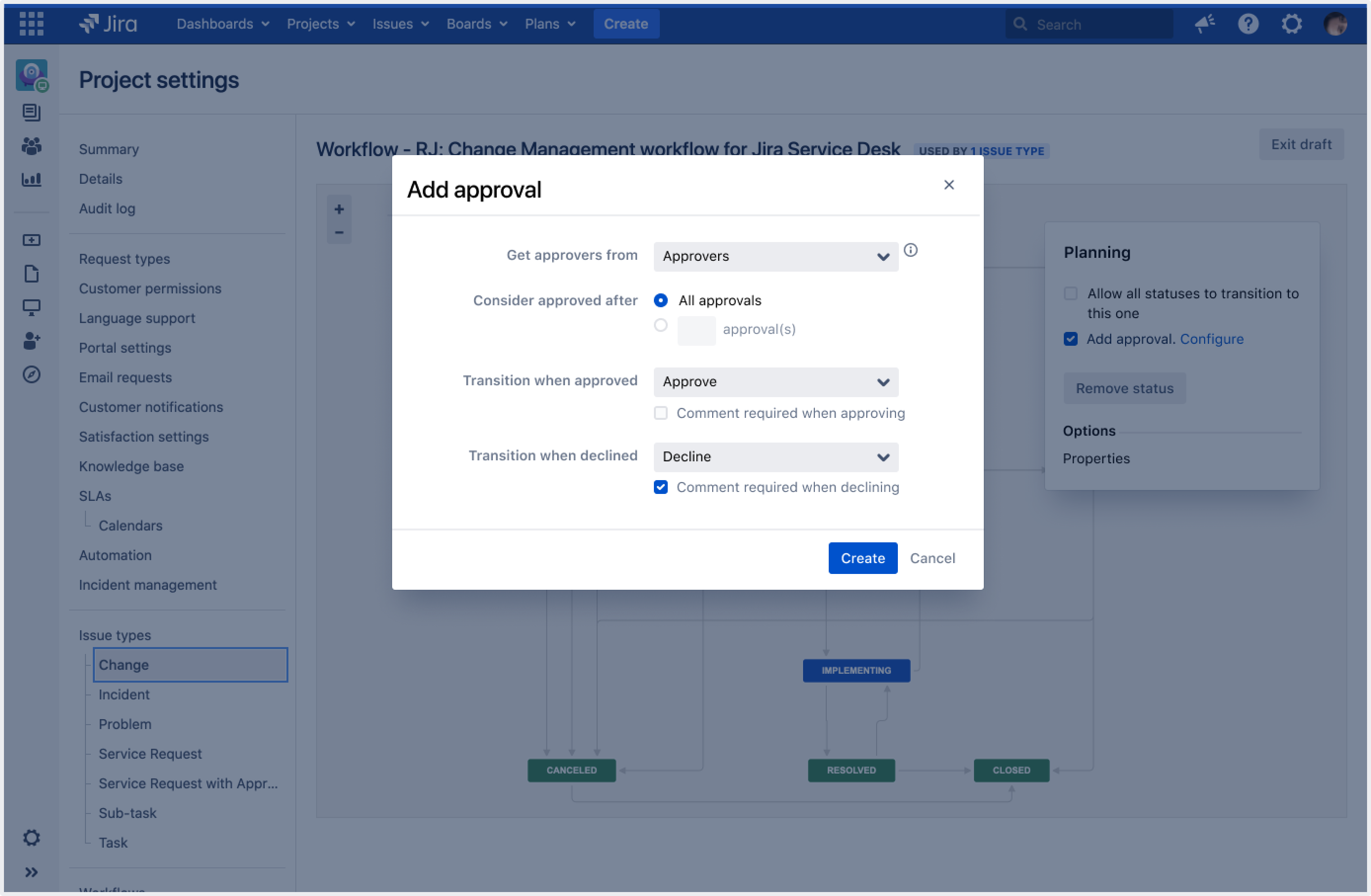The image size is (1371, 896).
Task: Open the compass icon in sidebar
Action: (x=31, y=374)
